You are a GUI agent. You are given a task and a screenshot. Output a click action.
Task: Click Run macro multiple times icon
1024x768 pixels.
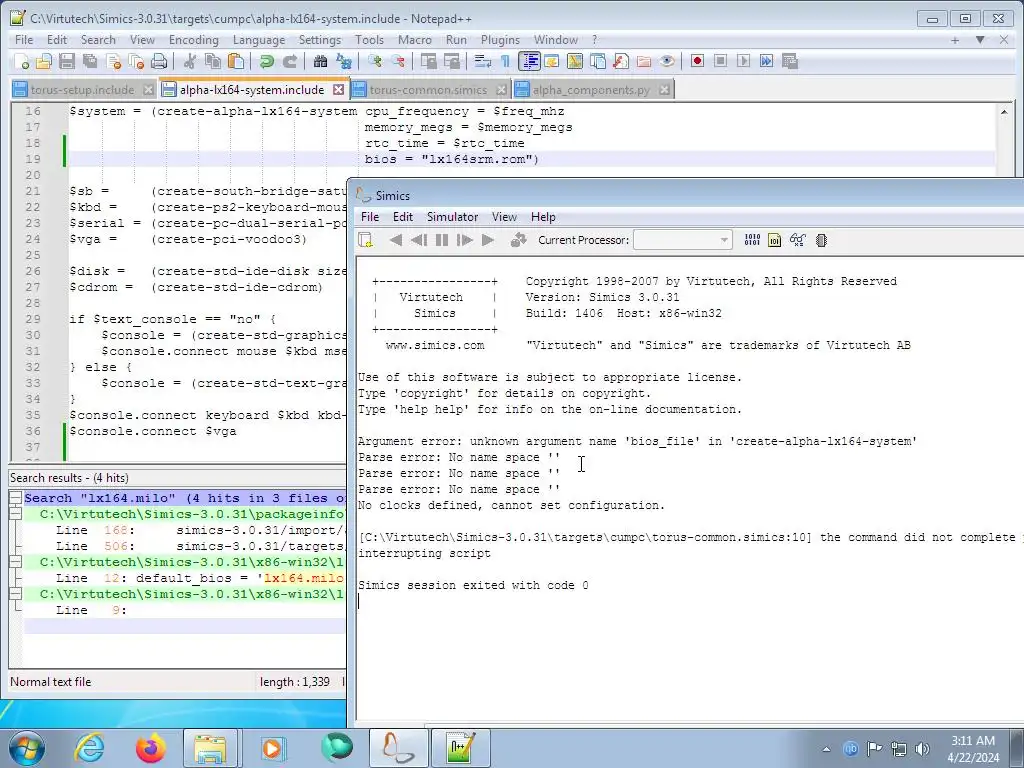click(767, 61)
